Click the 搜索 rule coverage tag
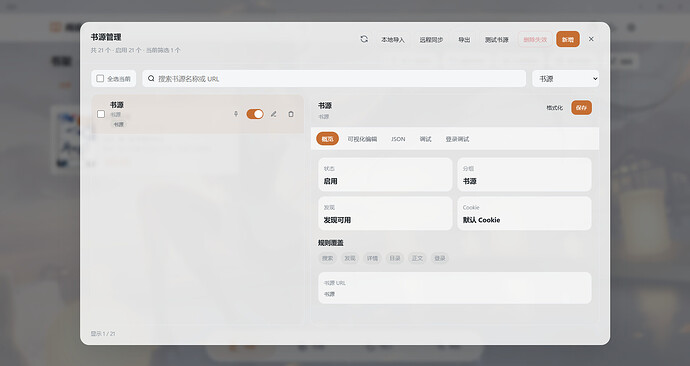 tap(327, 258)
